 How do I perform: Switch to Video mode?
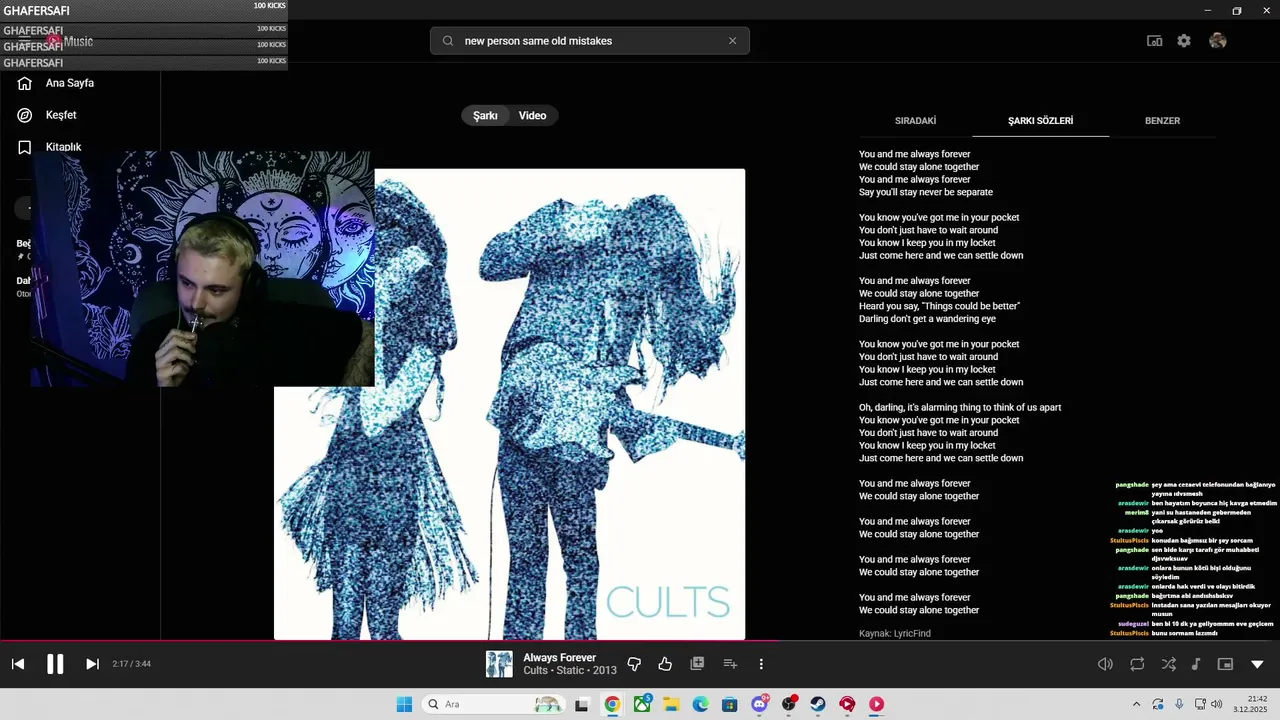(x=532, y=116)
